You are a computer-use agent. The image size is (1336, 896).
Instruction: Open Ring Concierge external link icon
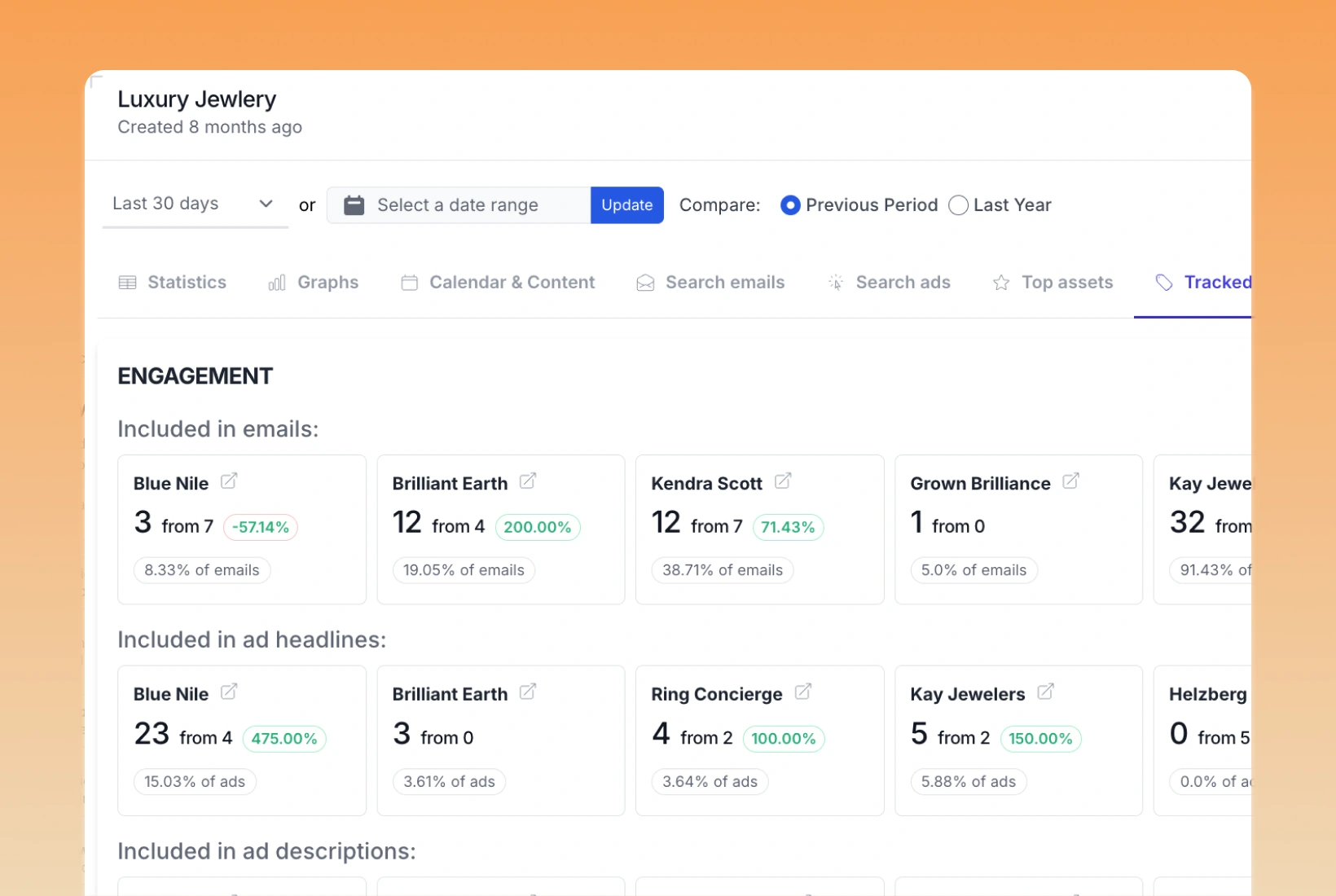click(803, 692)
